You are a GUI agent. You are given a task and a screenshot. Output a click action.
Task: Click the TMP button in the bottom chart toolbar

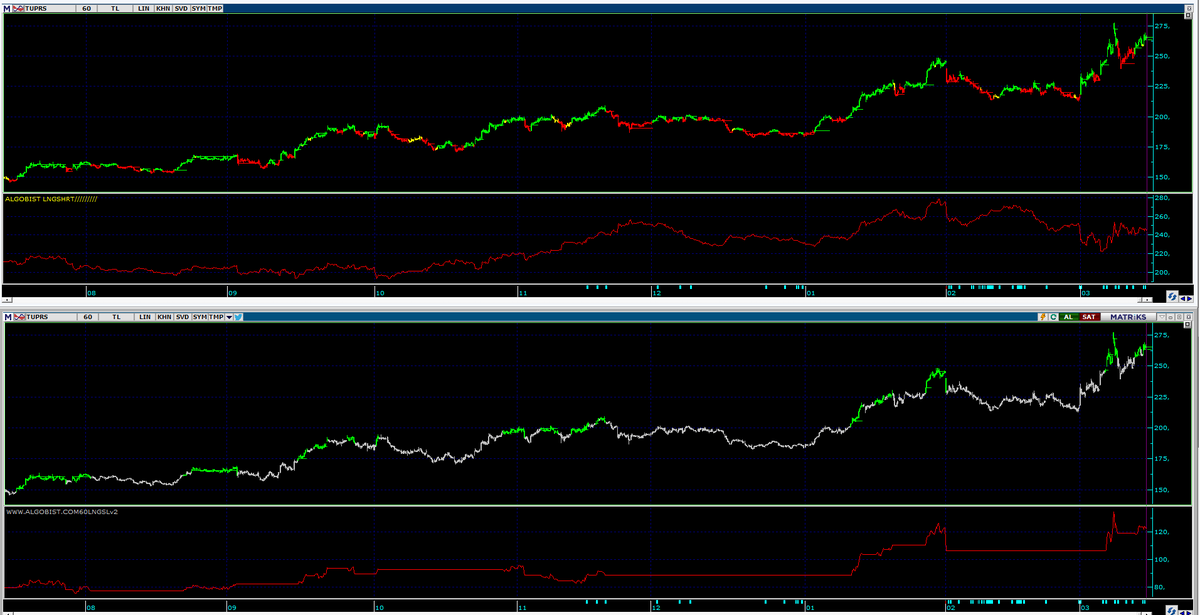[216, 317]
